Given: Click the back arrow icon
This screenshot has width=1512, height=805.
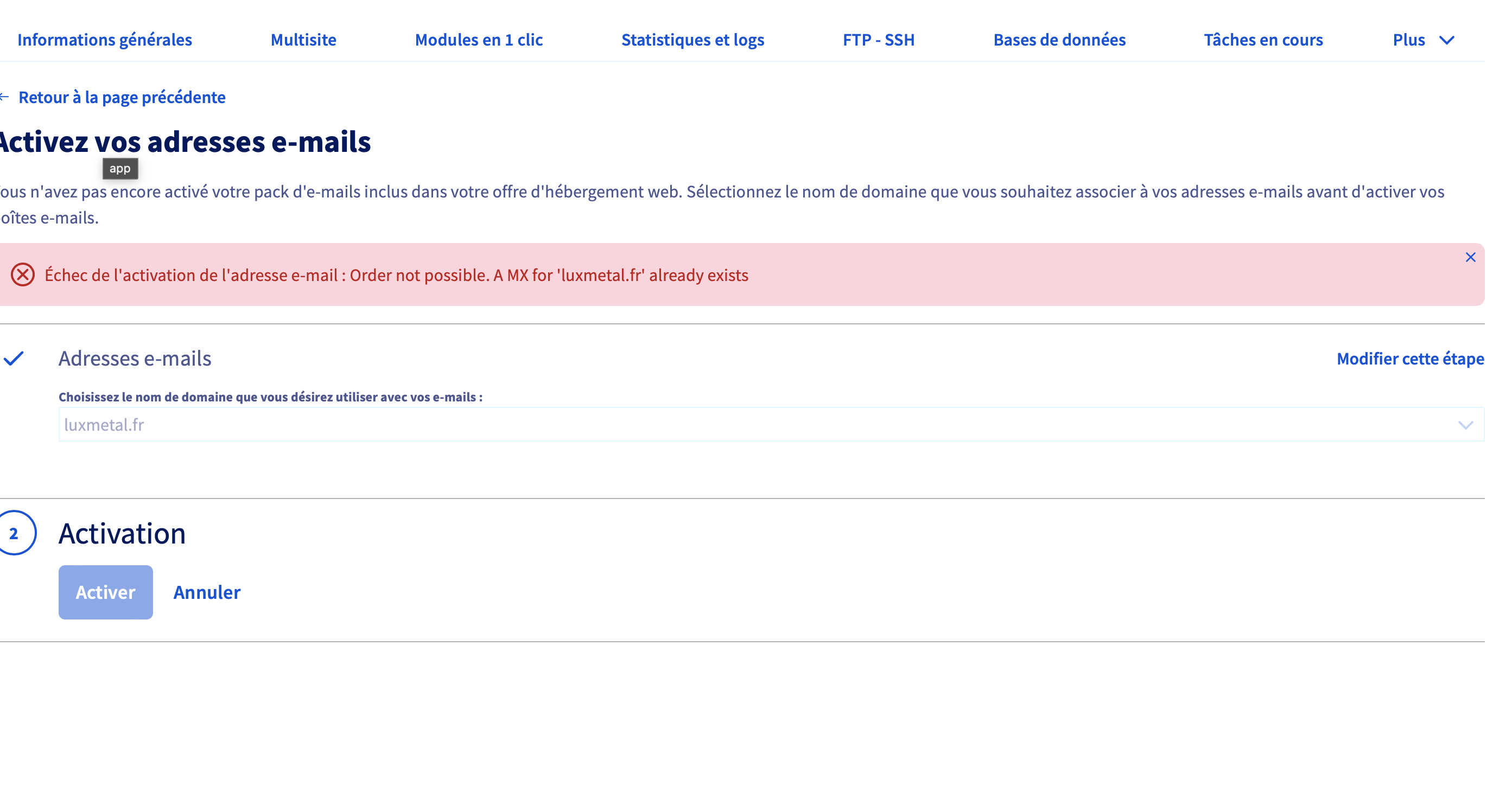Looking at the screenshot, I should pyautogui.click(x=5, y=97).
